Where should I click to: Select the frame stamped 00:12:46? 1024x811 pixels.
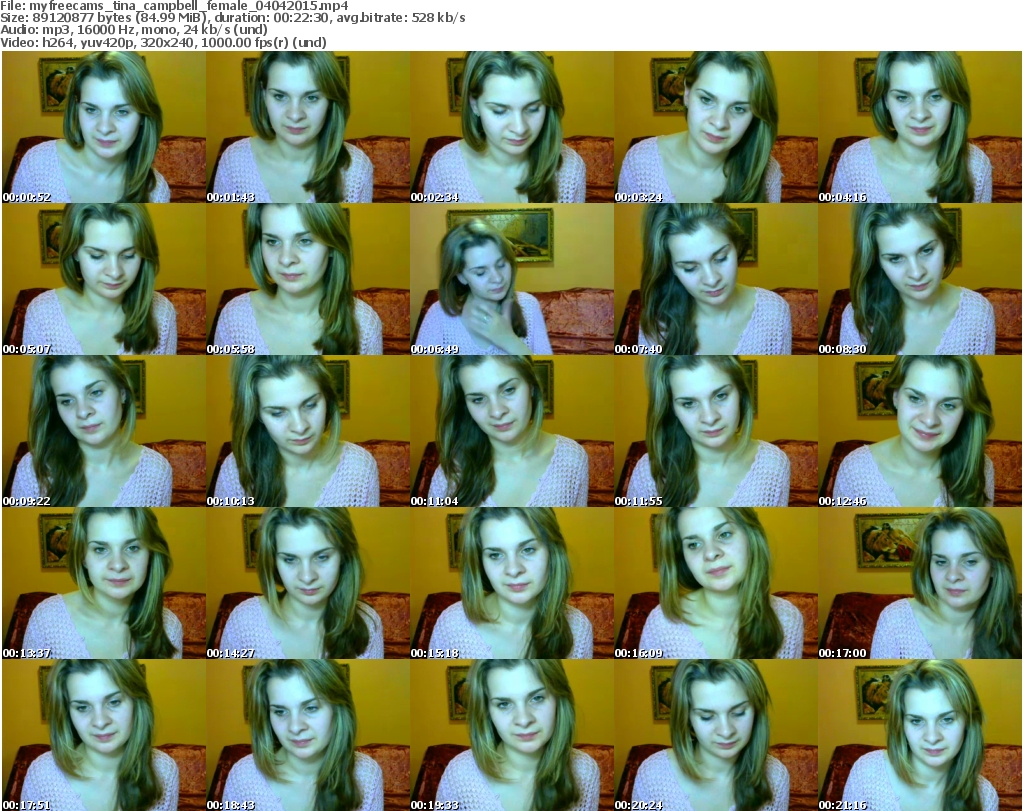(x=920, y=431)
